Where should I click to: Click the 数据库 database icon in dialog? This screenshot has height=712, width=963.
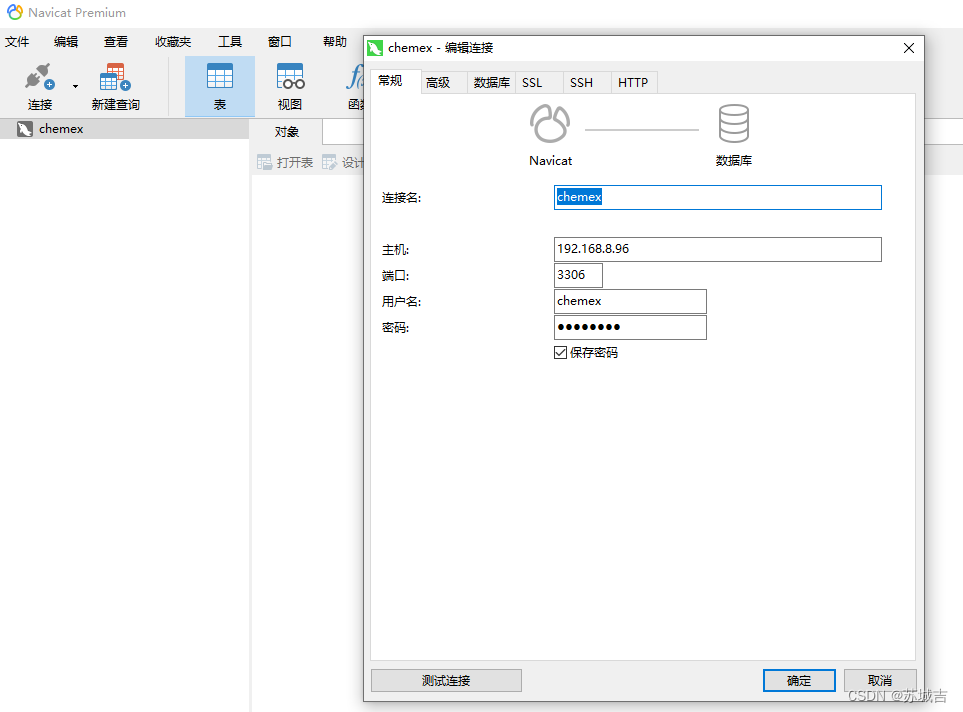pos(733,122)
